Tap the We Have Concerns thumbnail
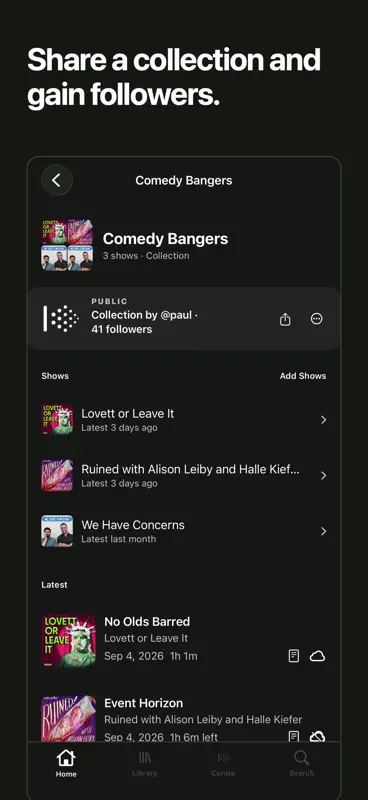Screen dimensions: 368x800 57,531
